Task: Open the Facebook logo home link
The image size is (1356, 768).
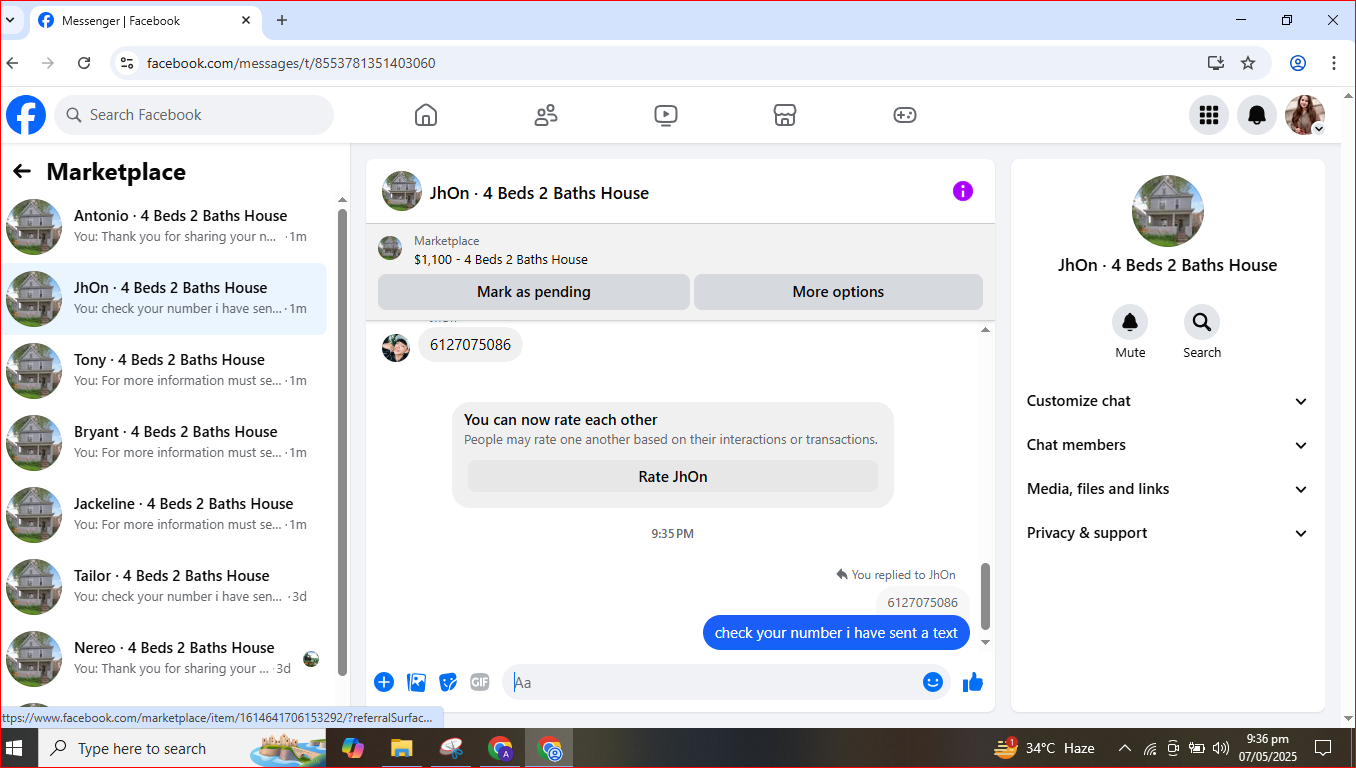Action: tap(26, 115)
